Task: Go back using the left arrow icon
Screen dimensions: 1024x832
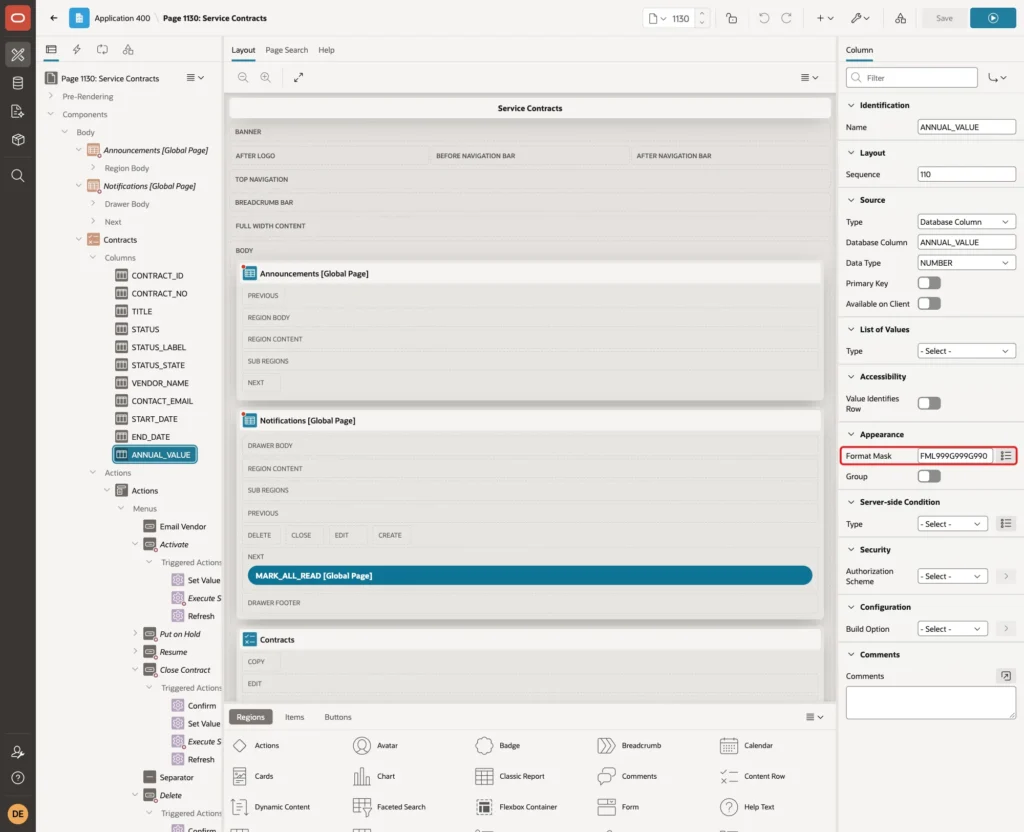Action: 54,18
